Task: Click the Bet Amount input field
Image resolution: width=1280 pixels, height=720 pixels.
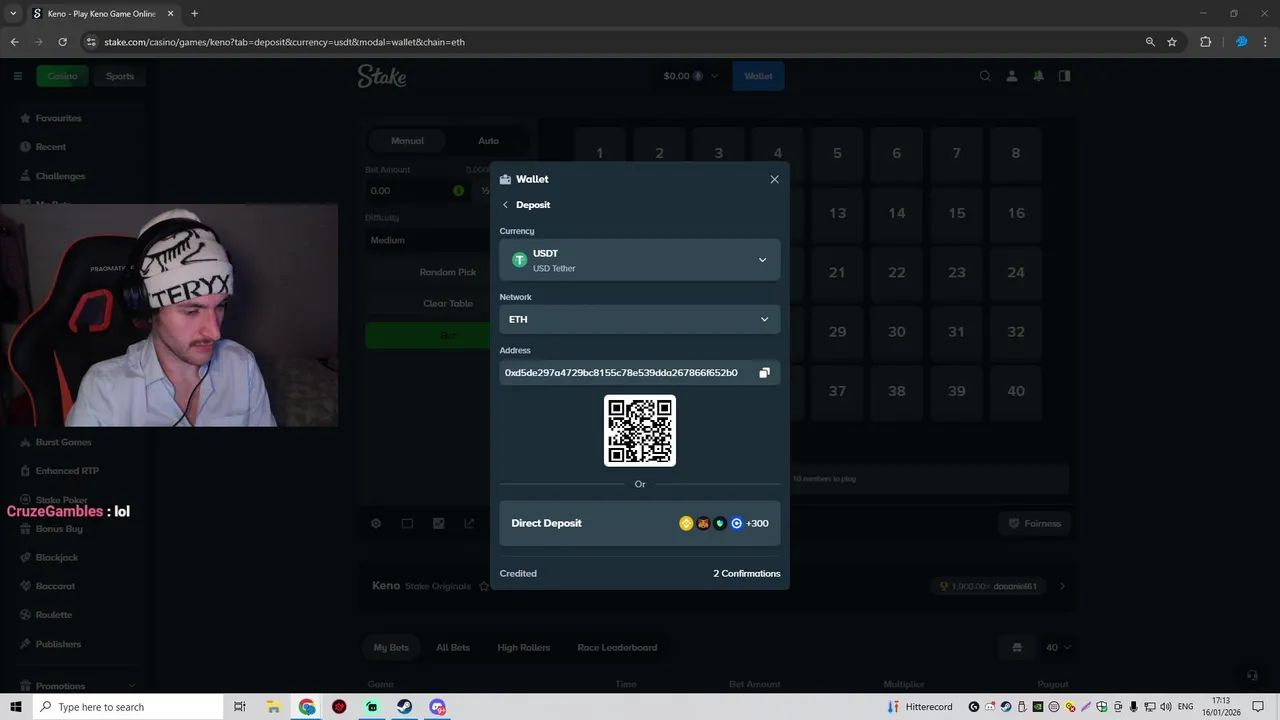Action: coord(417,191)
